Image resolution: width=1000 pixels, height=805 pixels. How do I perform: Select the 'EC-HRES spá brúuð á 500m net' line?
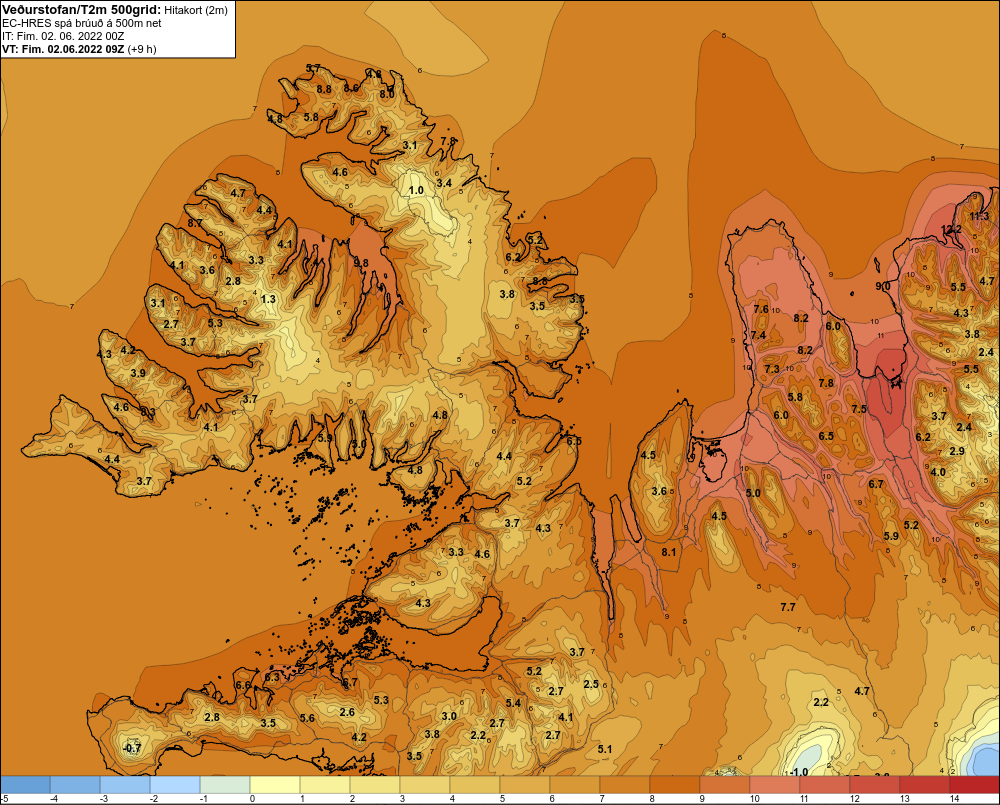pos(82,23)
